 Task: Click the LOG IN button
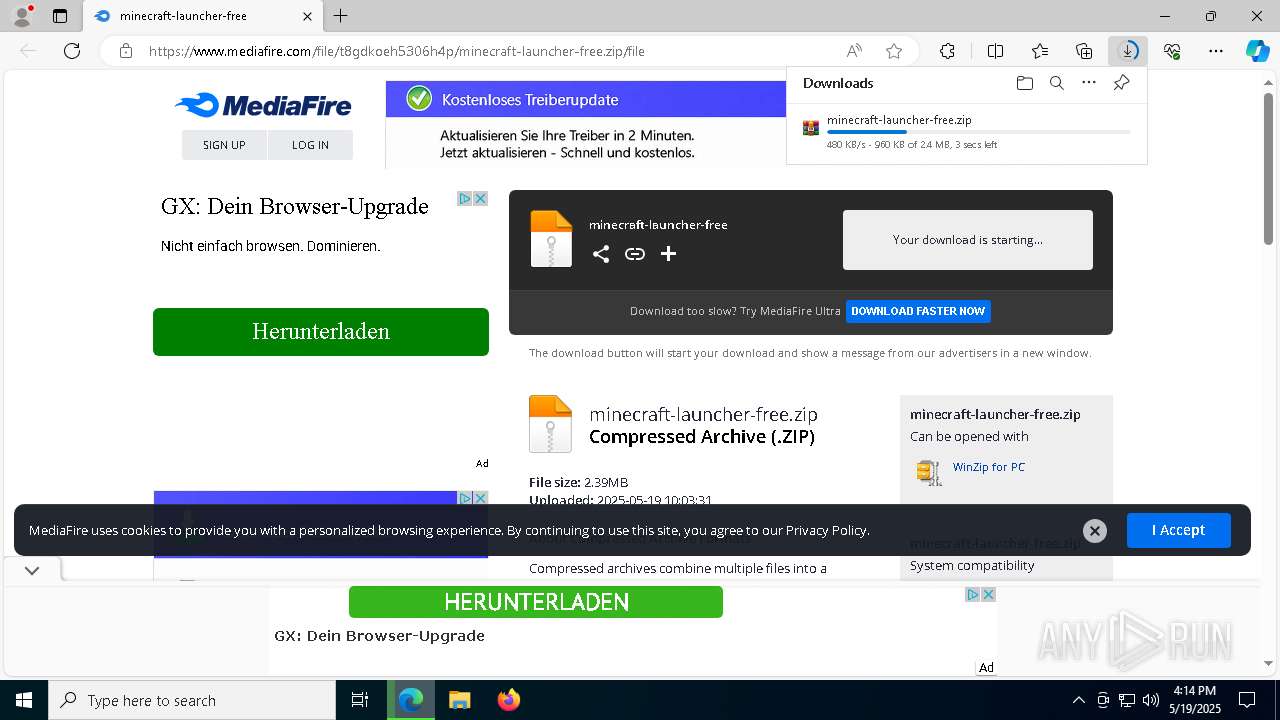click(310, 145)
